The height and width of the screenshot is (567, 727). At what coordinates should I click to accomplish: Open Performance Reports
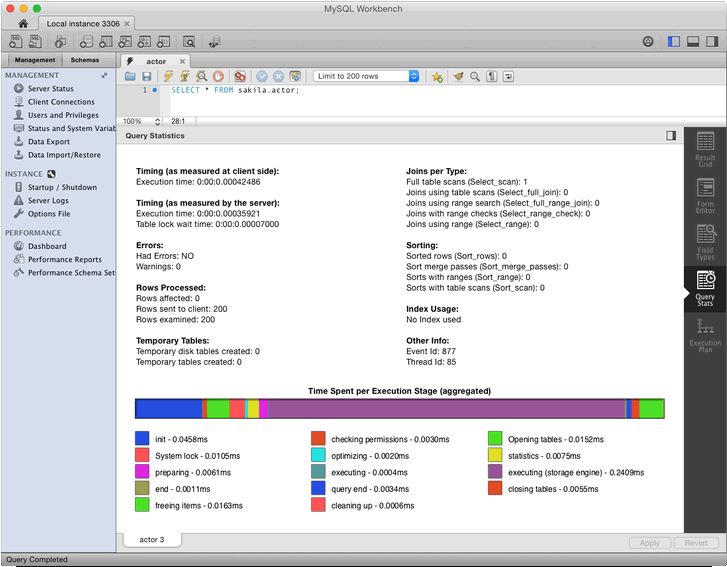click(64, 260)
